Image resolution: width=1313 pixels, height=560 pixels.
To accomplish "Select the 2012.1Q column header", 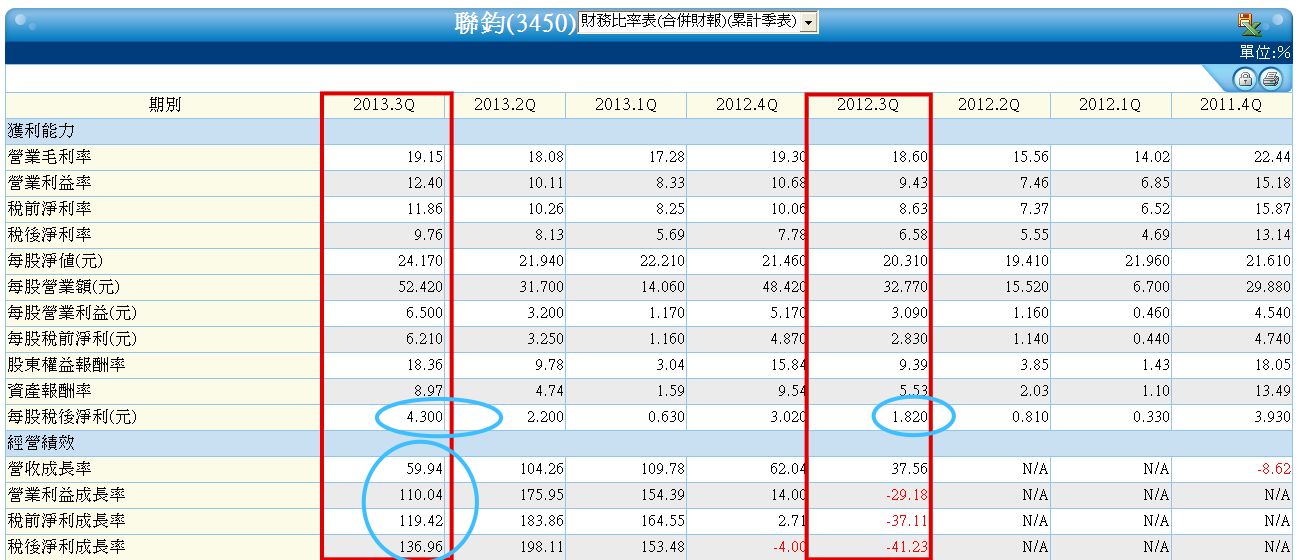I will (1109, 105).
